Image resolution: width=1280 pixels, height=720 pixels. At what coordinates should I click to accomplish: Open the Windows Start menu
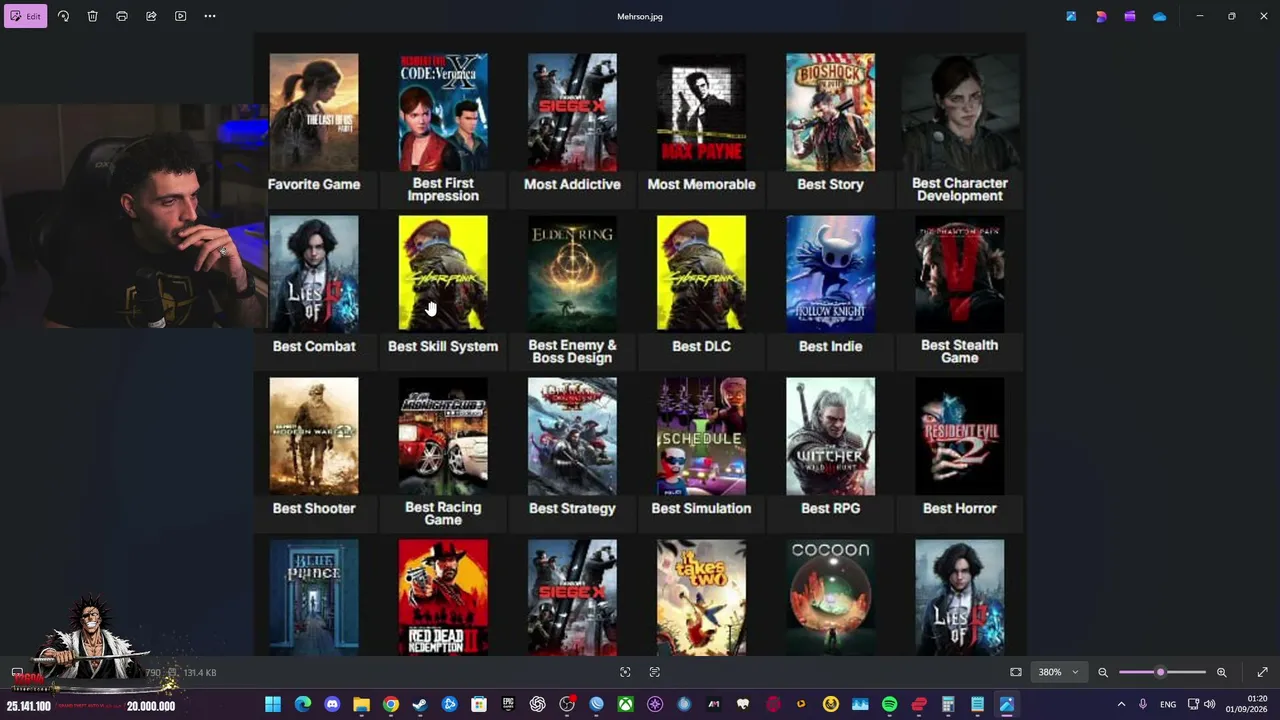(x=273, y=705)
